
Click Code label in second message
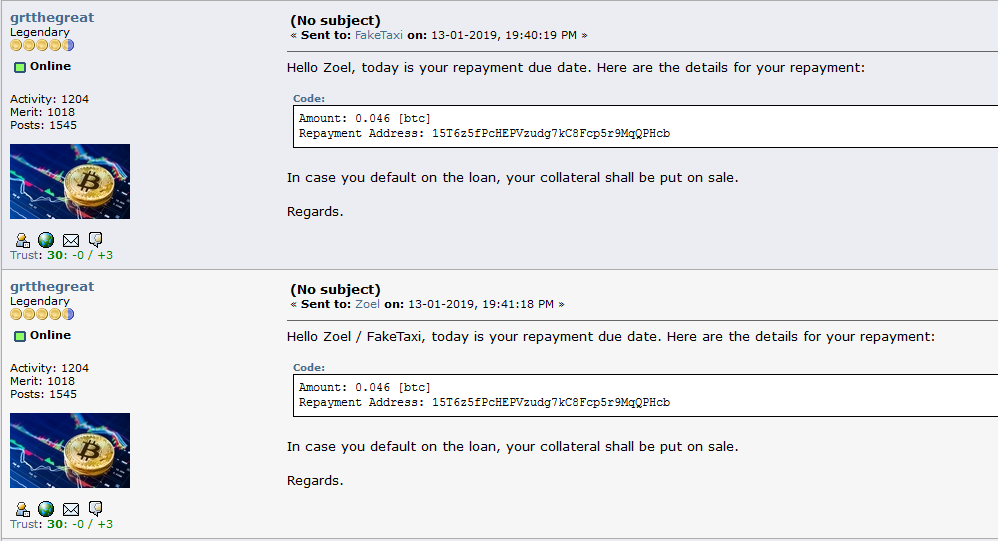[309, 368]
